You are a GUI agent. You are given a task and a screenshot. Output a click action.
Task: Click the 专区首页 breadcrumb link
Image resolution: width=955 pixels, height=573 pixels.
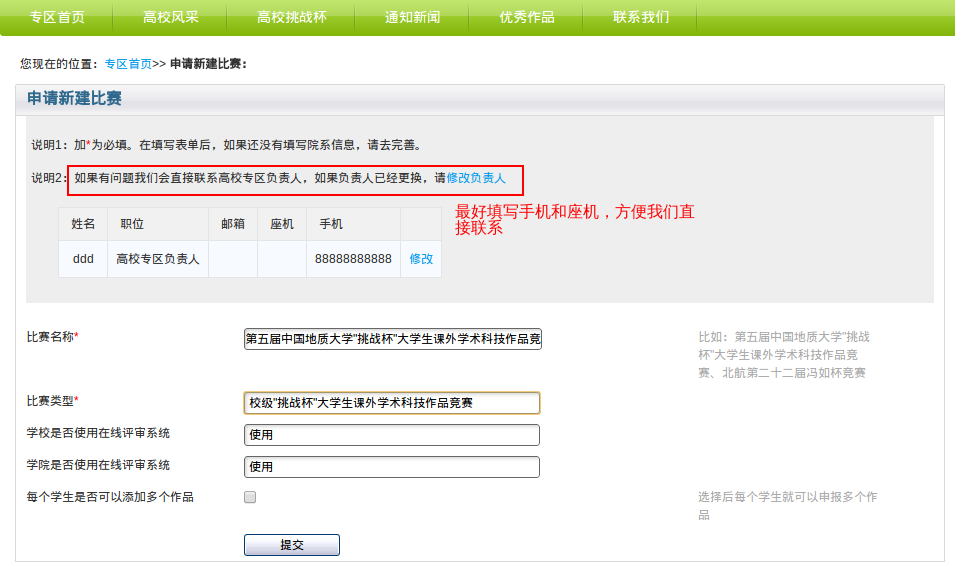(x=128, y=64)
